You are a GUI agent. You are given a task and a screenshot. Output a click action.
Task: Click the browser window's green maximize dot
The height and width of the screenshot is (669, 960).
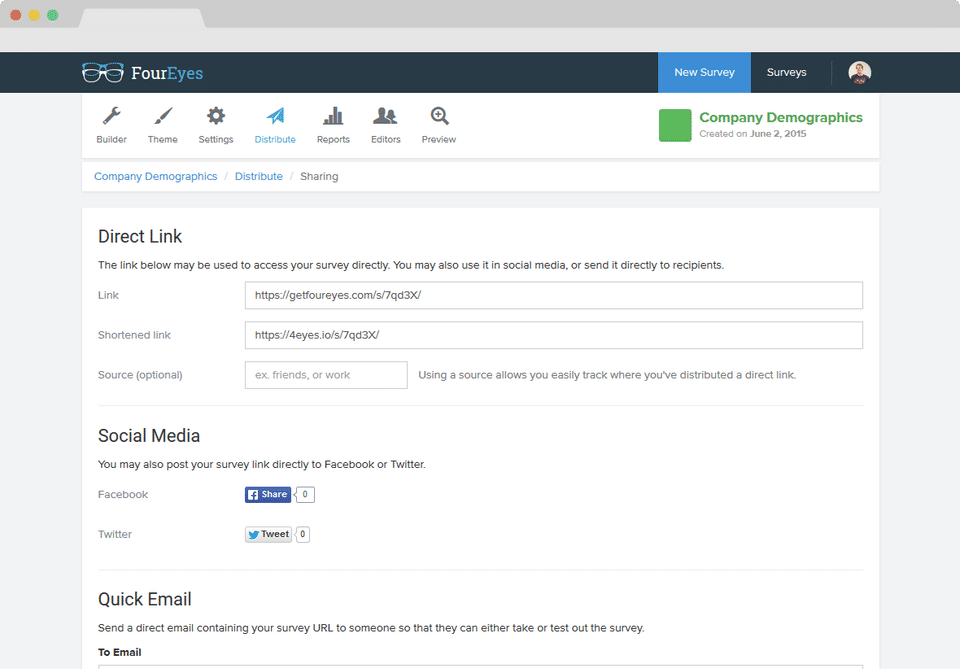coord(53,15)
